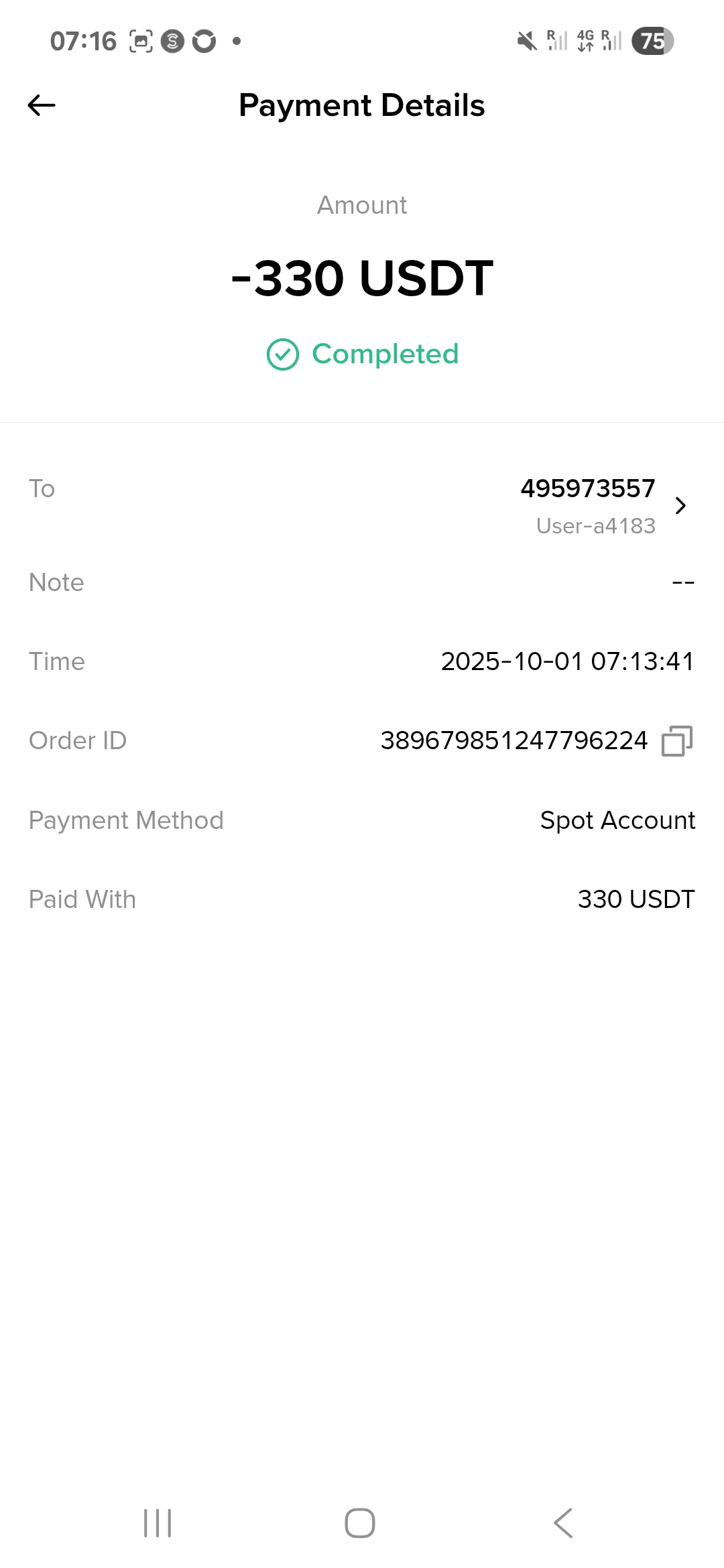Open recipient details chevron arrow
This screenshot has height=1568, width=724.
680,505
